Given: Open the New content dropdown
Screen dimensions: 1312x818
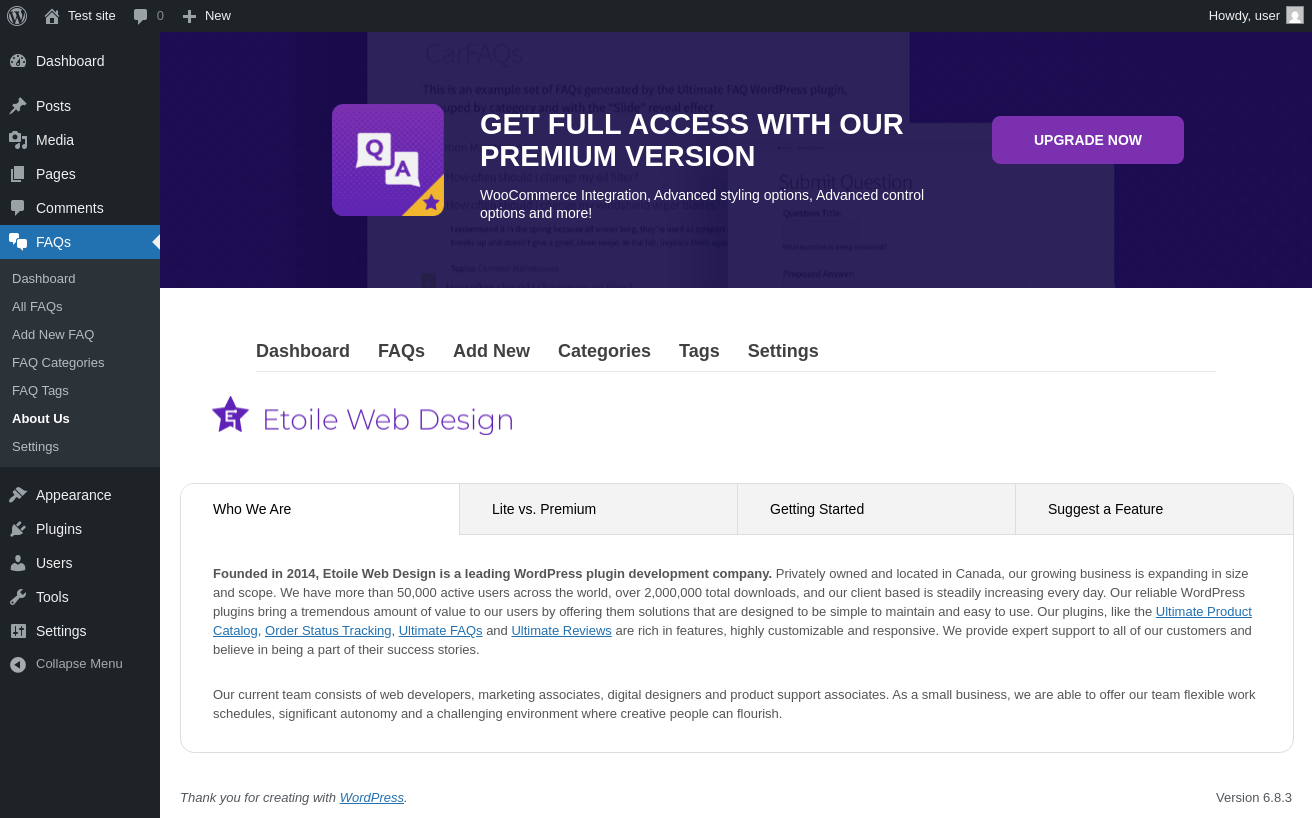Looking at the screenshot, I should (x=207, y=16).
